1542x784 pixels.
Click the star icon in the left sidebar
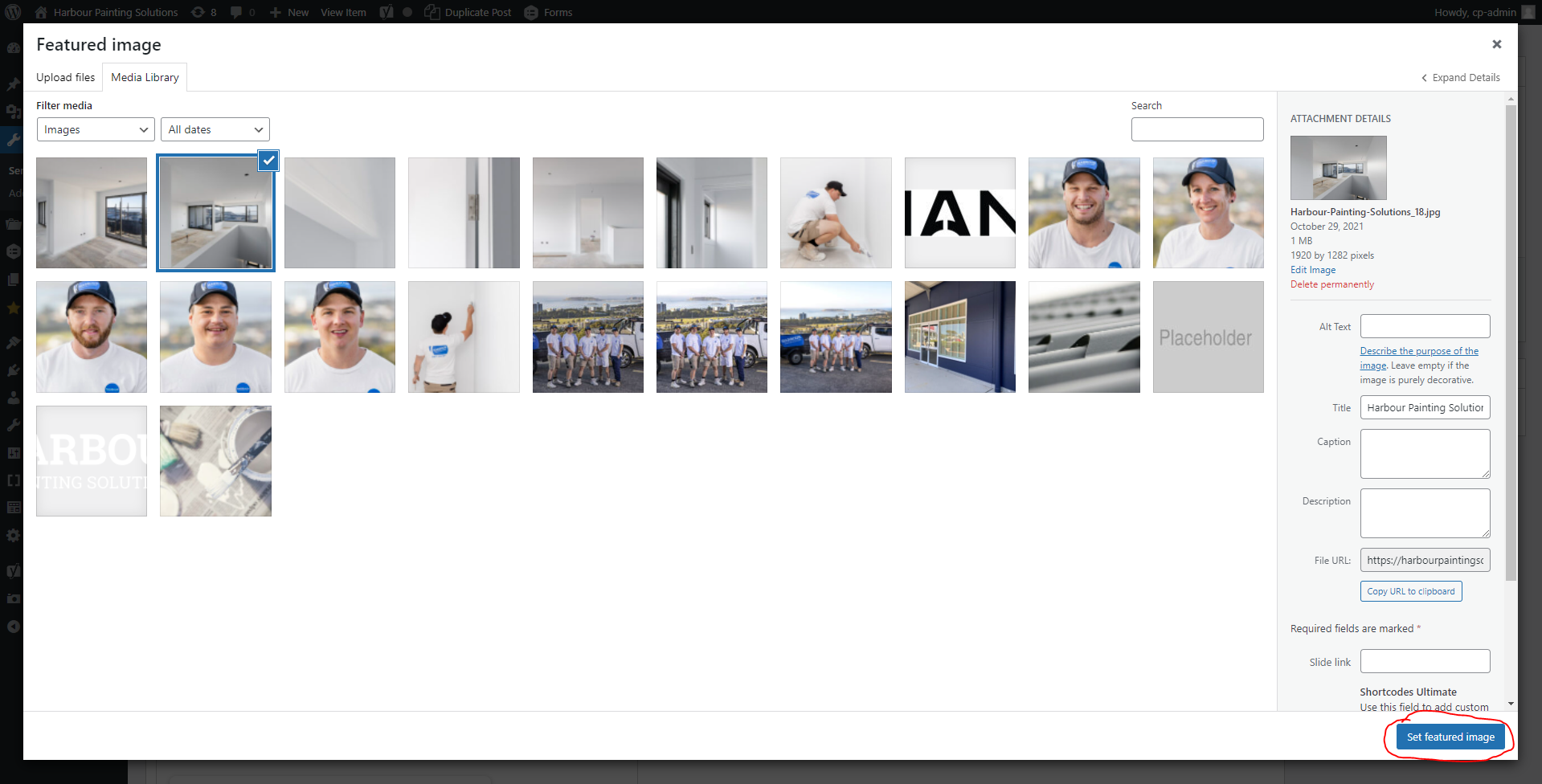13,308
